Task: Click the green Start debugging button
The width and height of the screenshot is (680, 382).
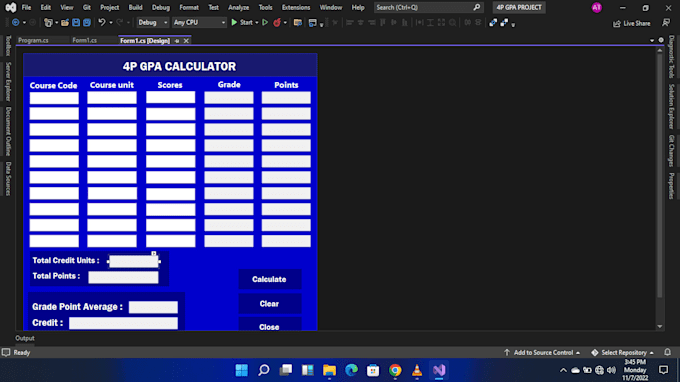Action: [242, 22]
